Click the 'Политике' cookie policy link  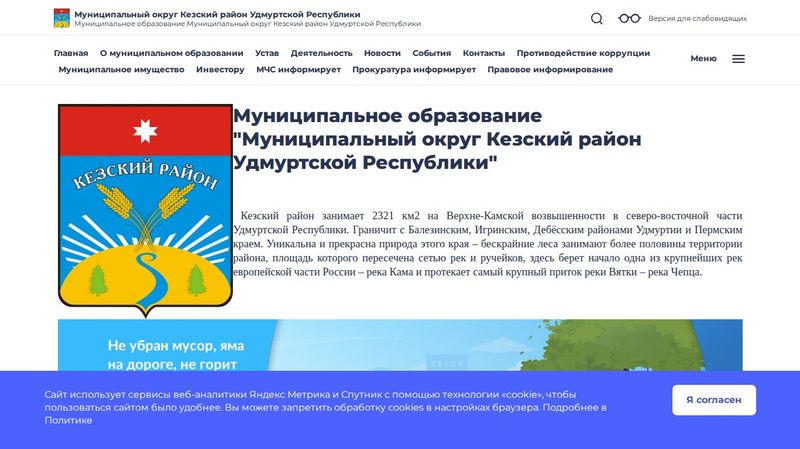(69, 421)
